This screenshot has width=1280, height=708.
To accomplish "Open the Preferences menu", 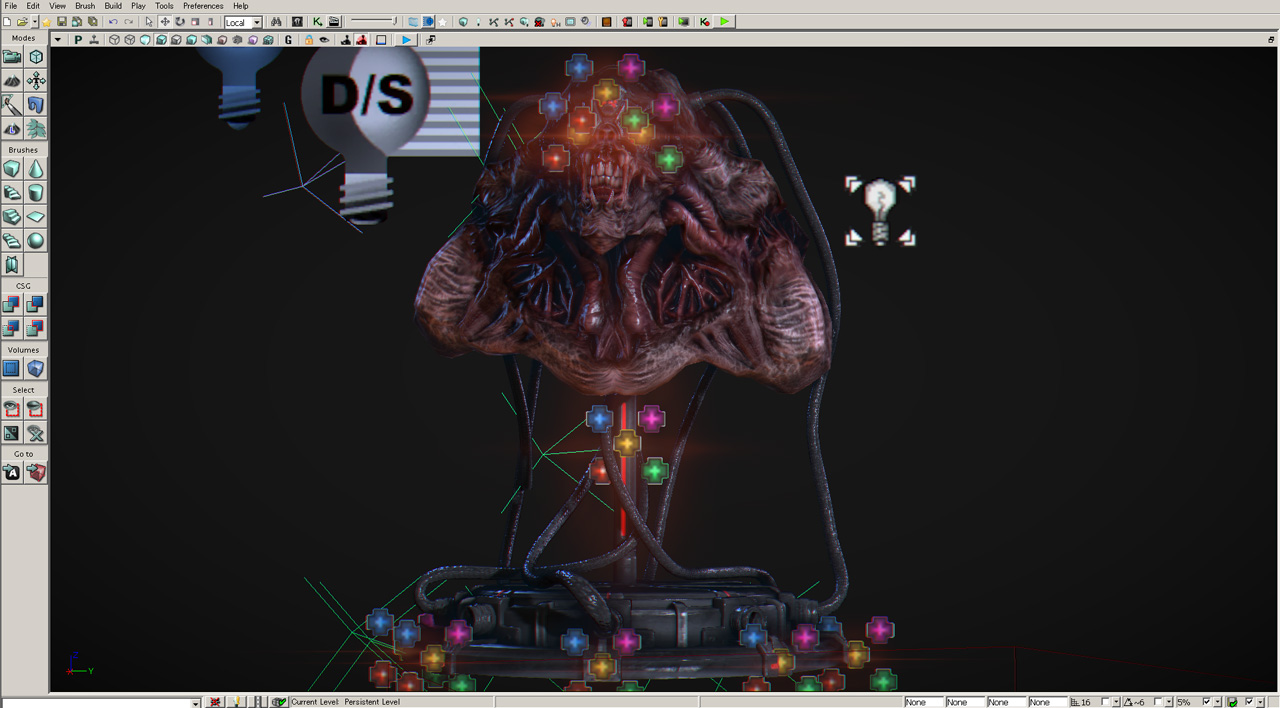I will point(203,6).
